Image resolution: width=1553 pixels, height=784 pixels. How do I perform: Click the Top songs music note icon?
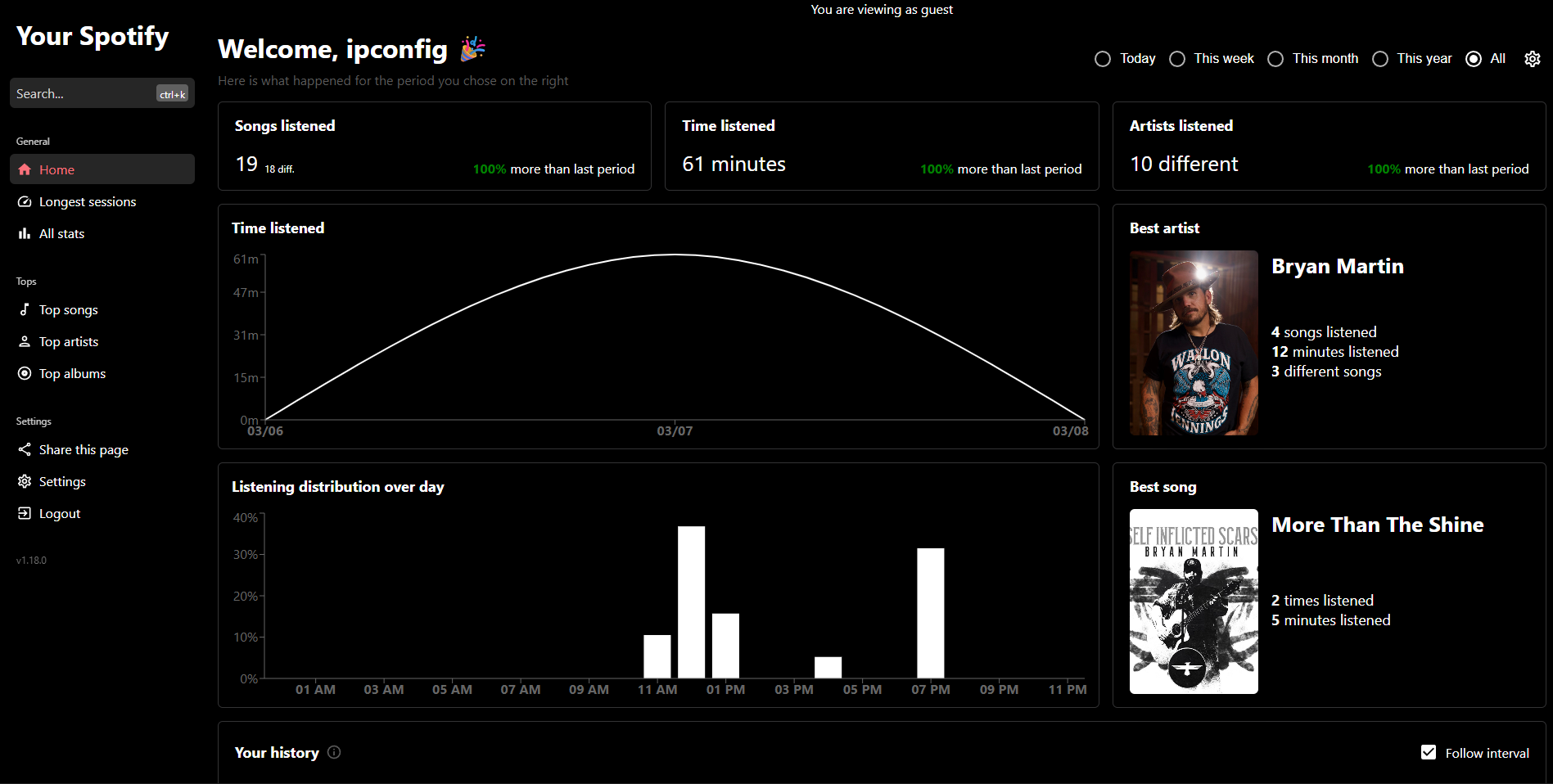25,309
